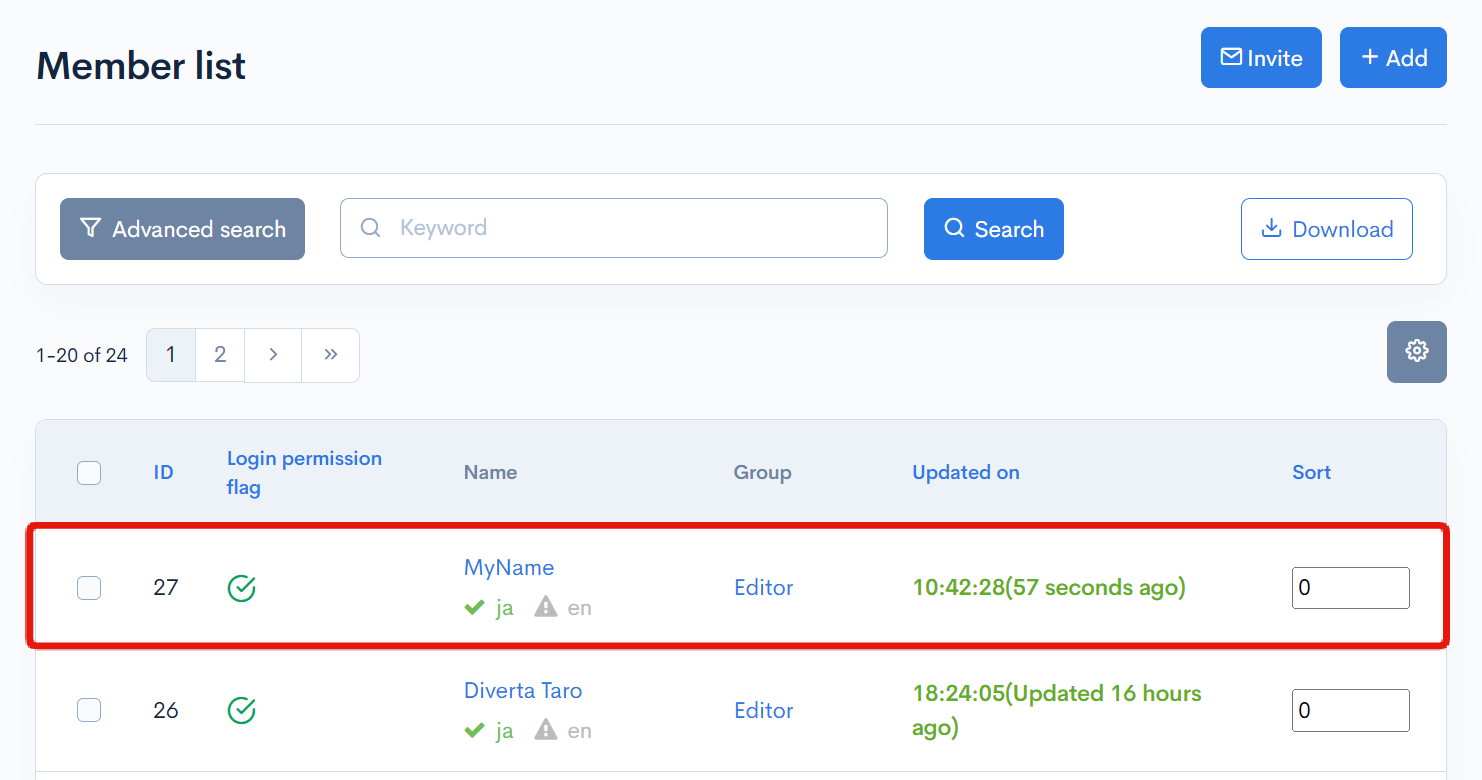Jump to the last page using the double chevron

(330, 355)
